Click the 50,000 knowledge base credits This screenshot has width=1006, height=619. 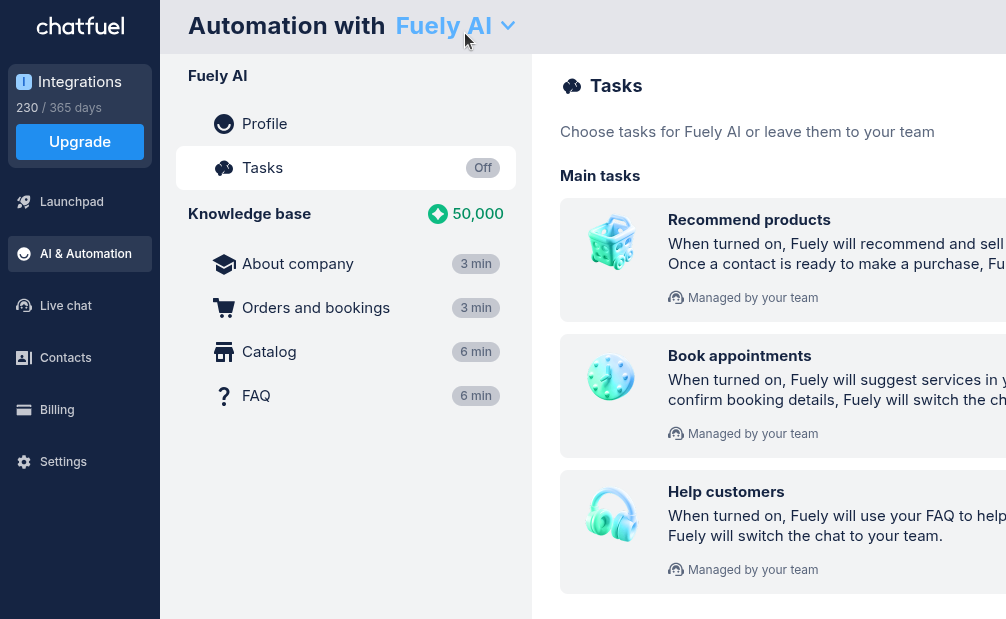pos(466,214)
